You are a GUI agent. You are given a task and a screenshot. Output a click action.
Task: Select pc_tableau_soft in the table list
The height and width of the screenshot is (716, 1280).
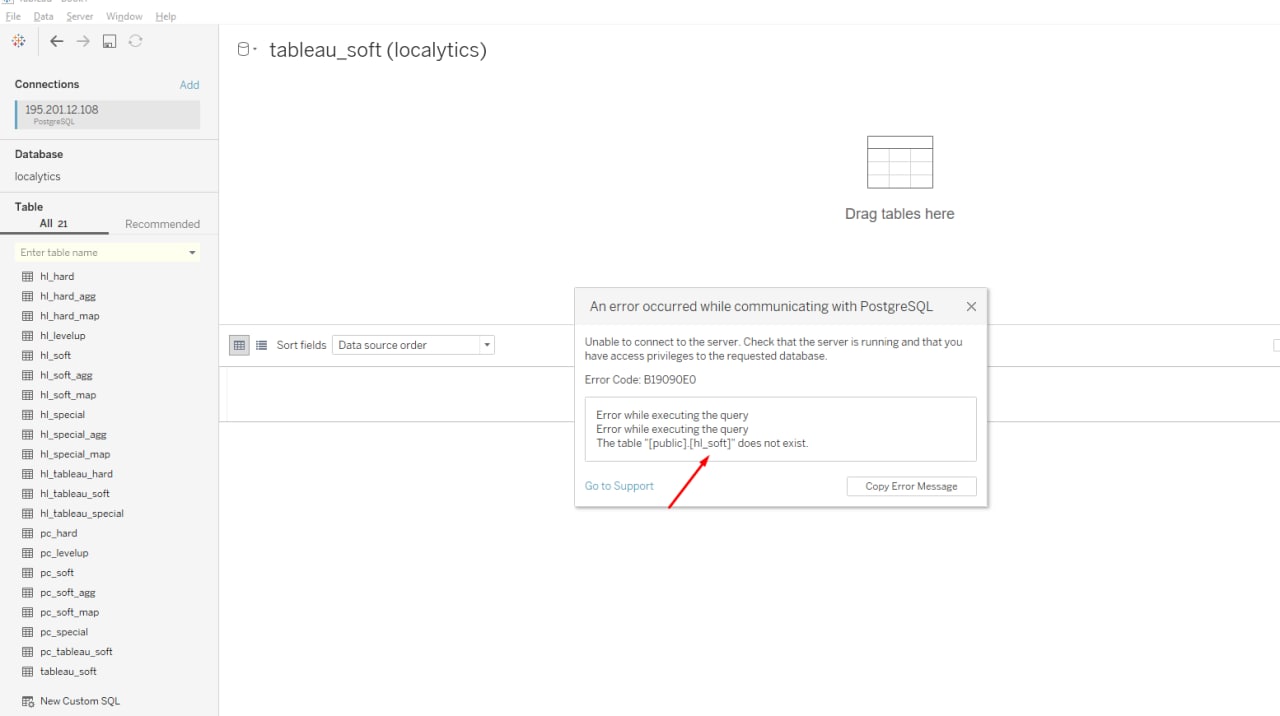coord(76,652)
